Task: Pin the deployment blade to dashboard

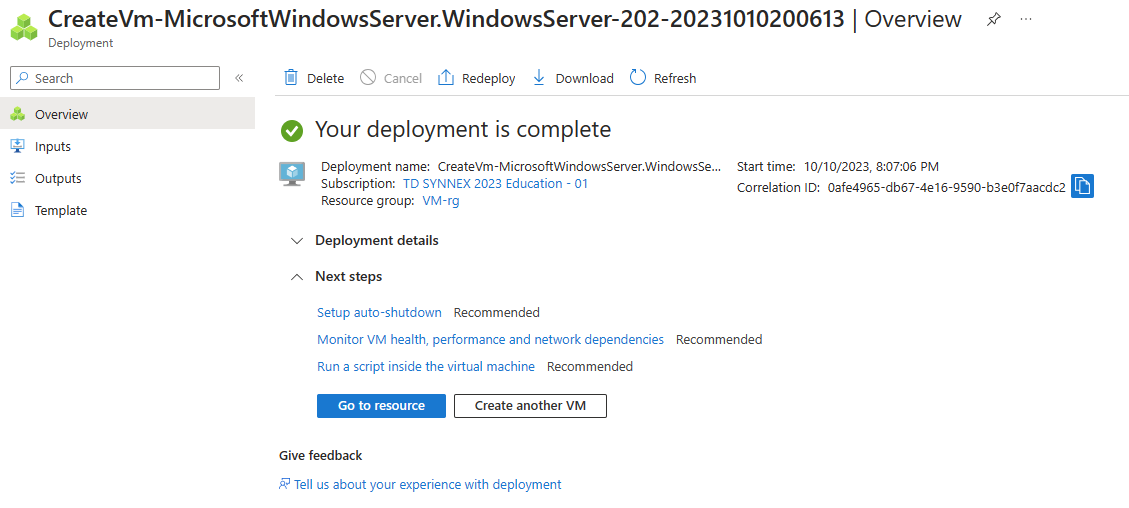Action: (x=994, y=19)
